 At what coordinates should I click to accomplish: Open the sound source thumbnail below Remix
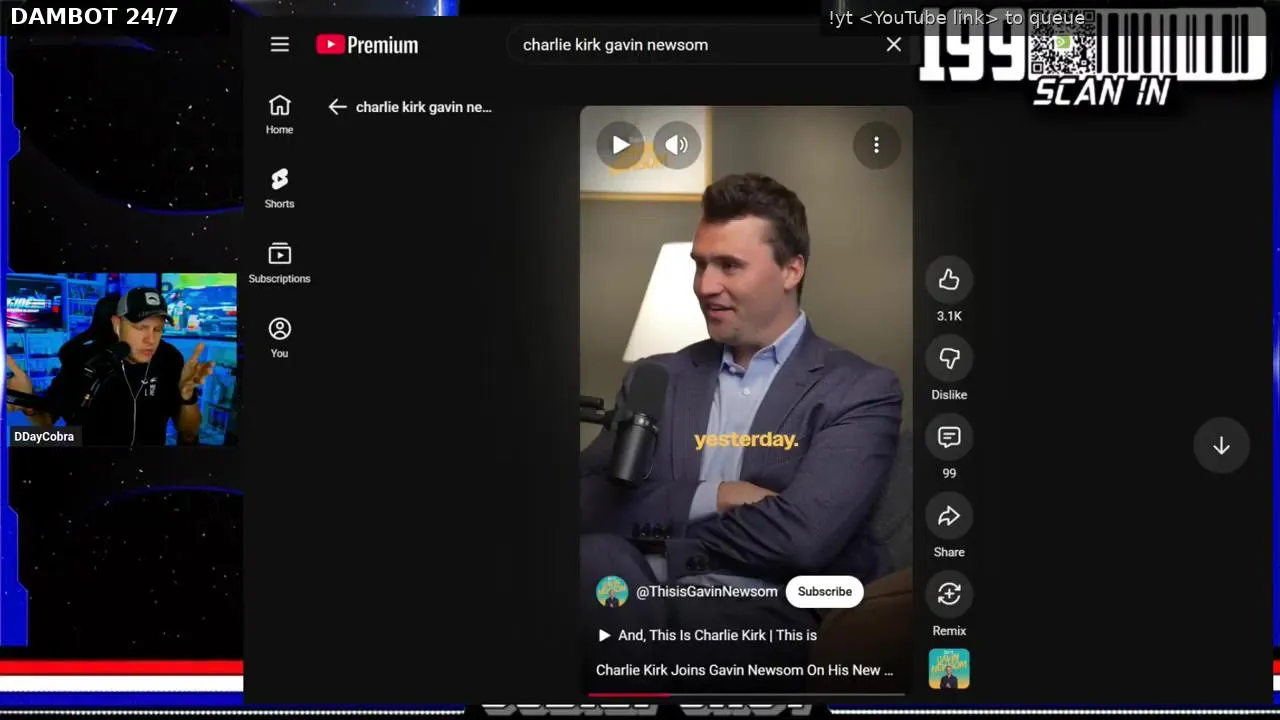click(x=949, y=669)
